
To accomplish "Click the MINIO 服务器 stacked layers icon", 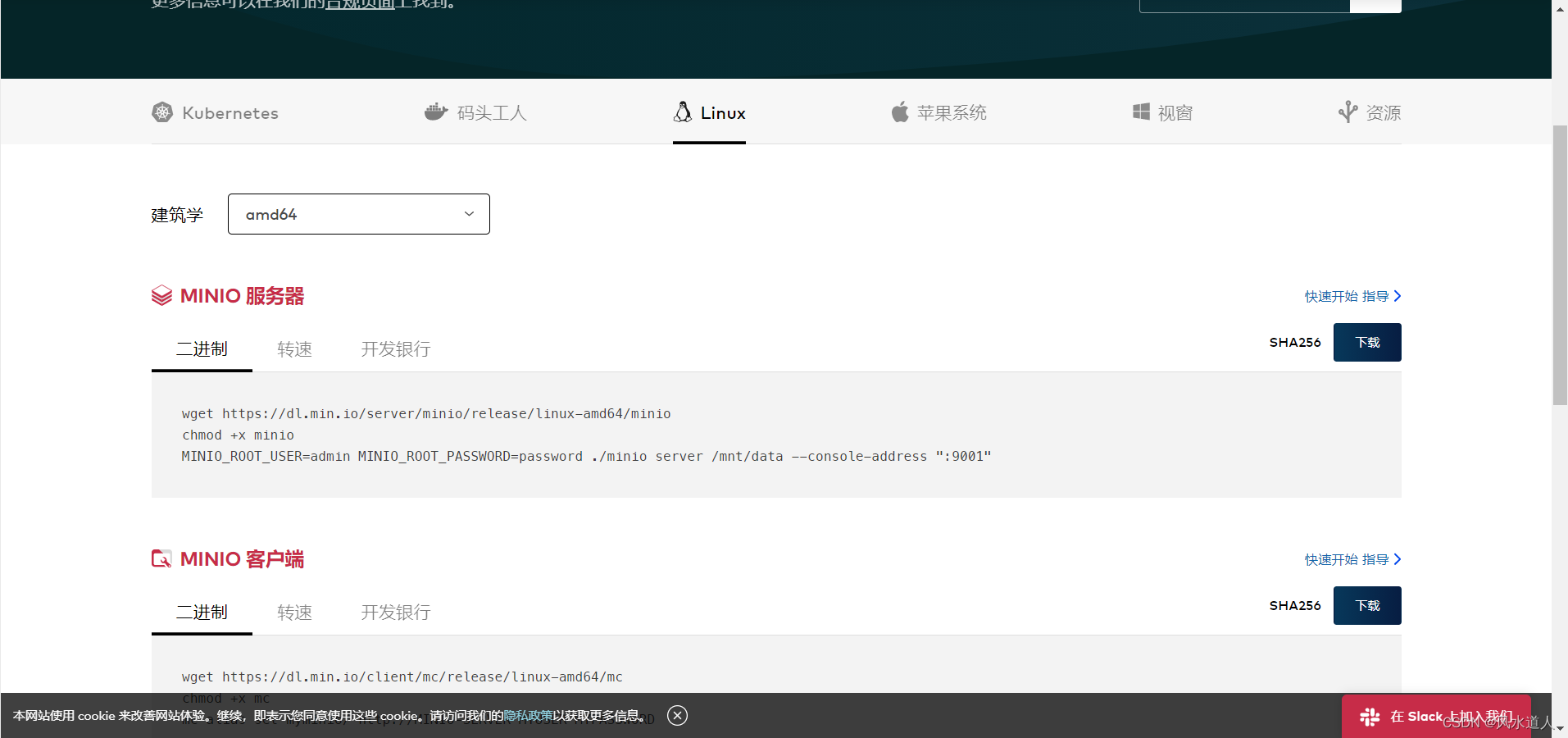I will [161, 295].
